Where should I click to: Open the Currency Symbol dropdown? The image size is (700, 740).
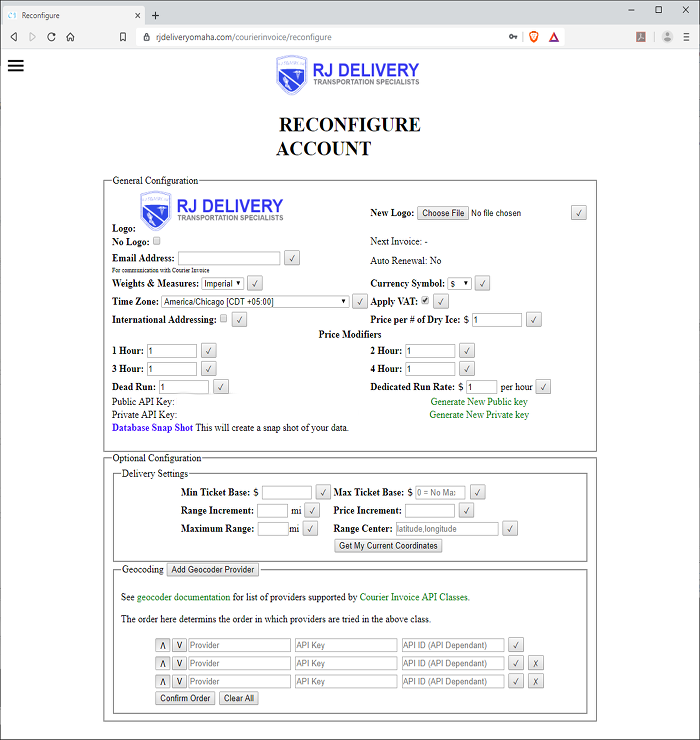click(x=460, y=284)
